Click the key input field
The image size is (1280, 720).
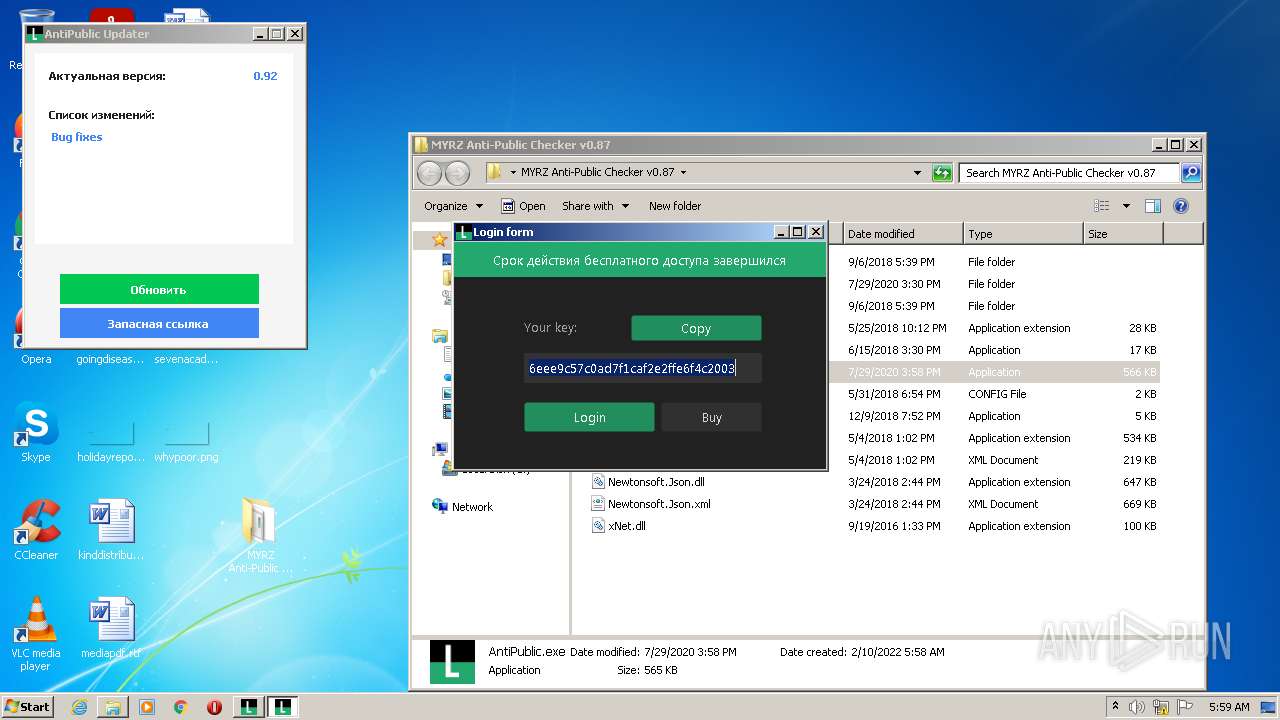642,368
